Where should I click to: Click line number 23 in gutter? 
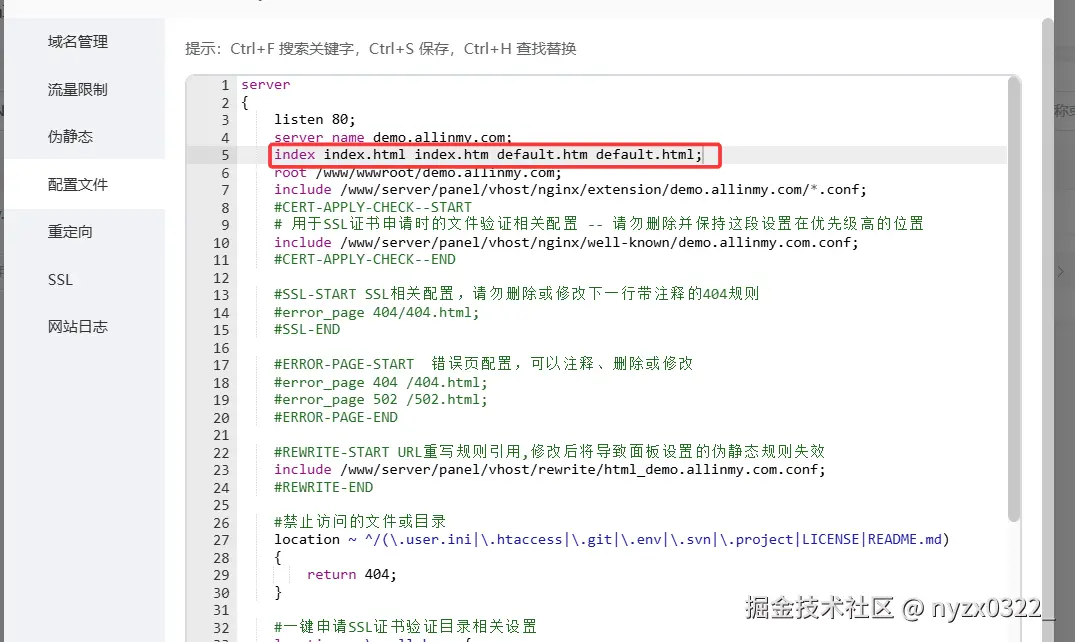coord(221,471)
